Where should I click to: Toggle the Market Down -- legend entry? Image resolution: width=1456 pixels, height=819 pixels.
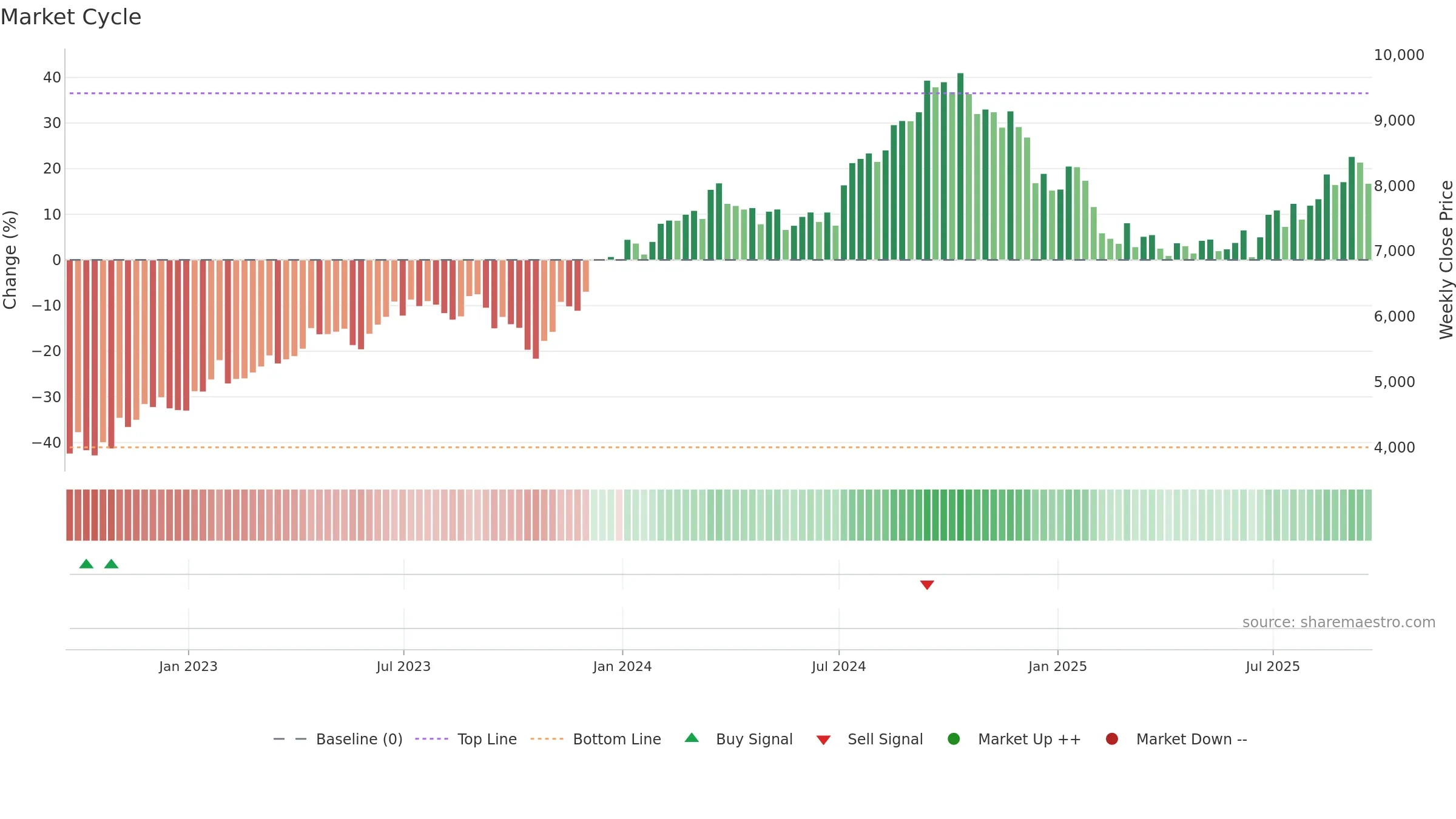pos(1176,740)
